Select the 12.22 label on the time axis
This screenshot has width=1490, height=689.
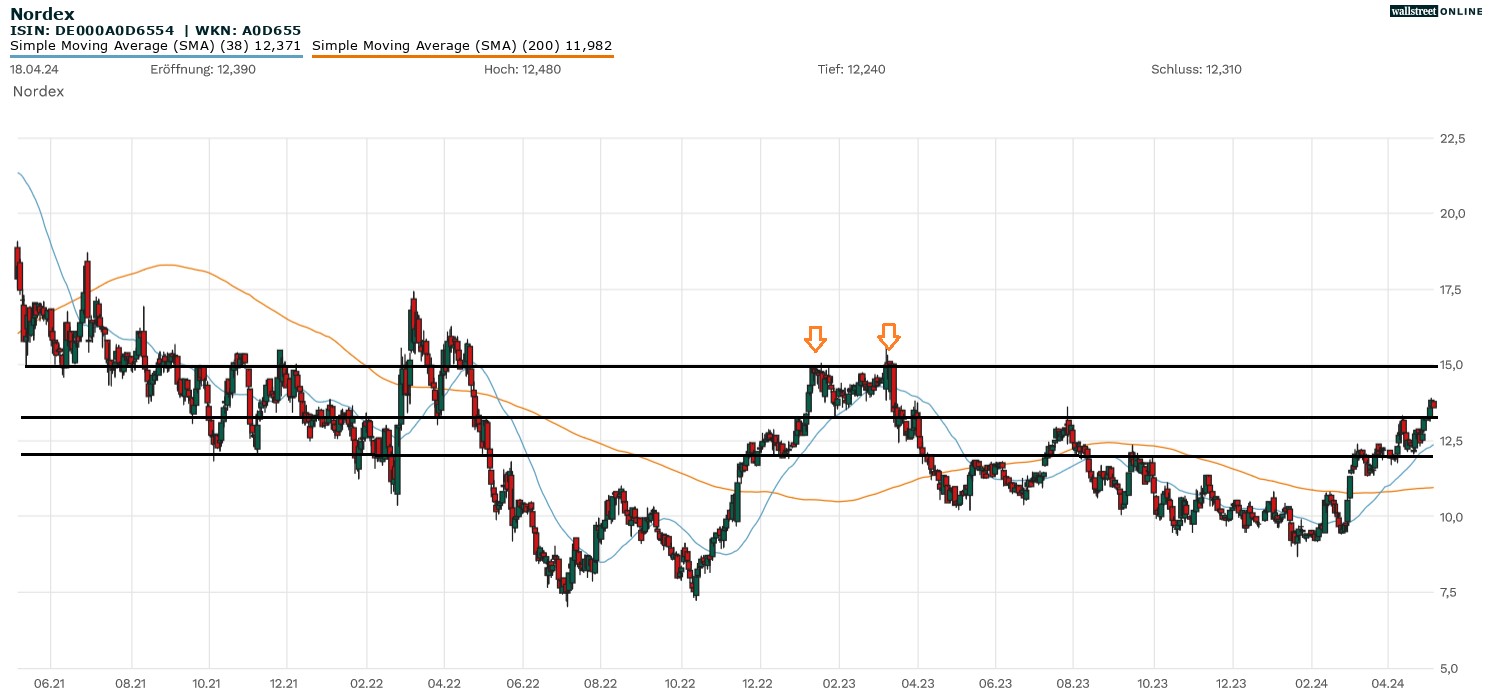pyautogui.click(x=758, y=683)
